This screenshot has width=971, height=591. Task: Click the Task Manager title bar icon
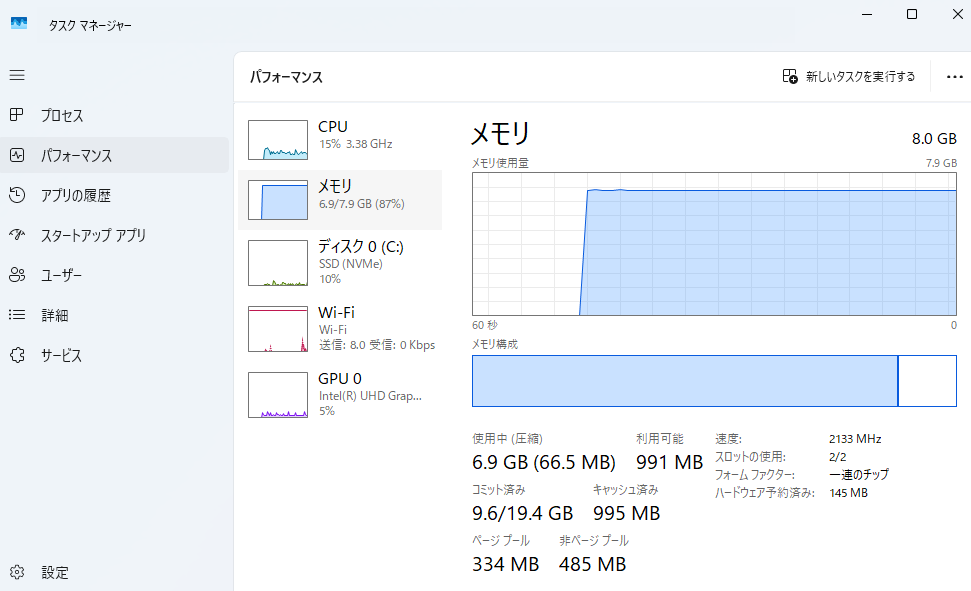[x=19, y=24]
